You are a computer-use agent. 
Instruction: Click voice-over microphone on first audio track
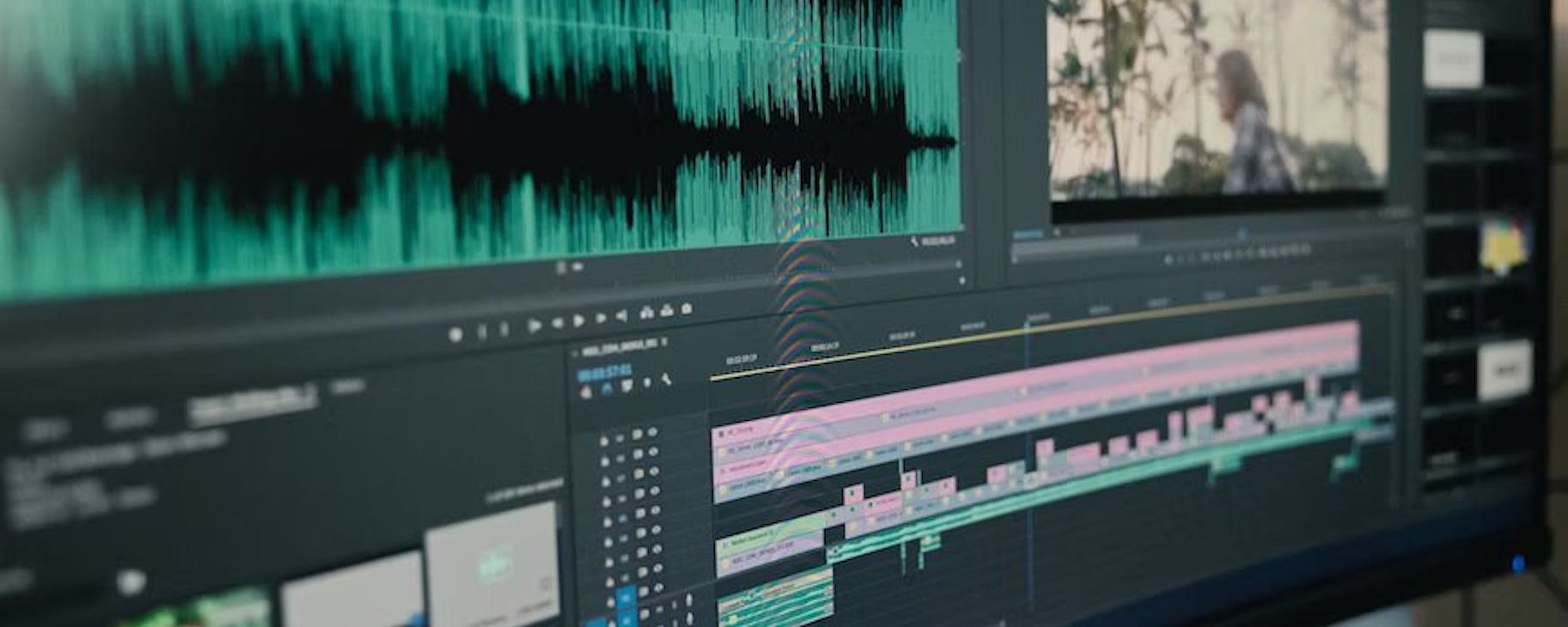click(x=689, y=599)
